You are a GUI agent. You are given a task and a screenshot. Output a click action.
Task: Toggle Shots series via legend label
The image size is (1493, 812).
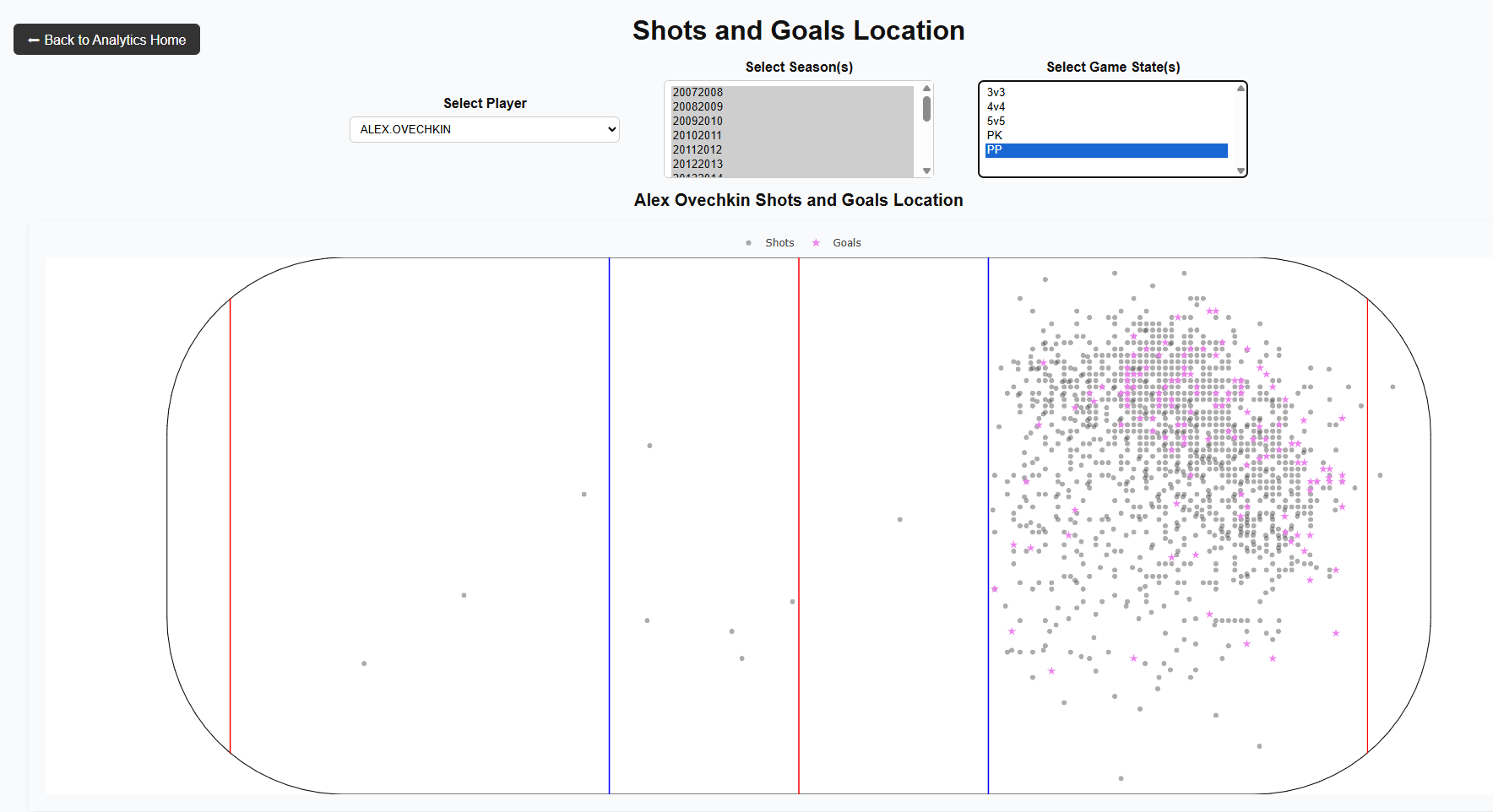coord(779,243)
